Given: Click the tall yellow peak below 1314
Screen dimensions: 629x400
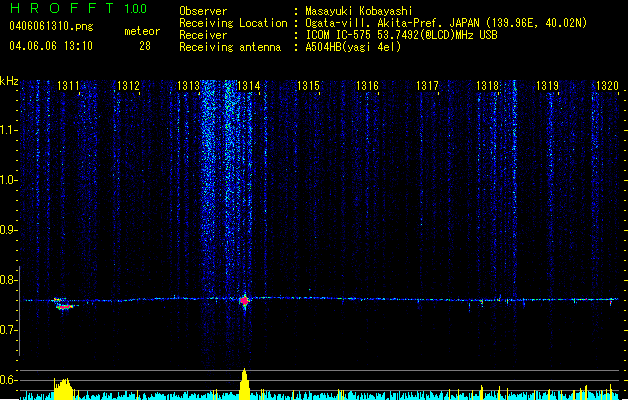Looking at the screenshot, I should (x=244, y=384).
